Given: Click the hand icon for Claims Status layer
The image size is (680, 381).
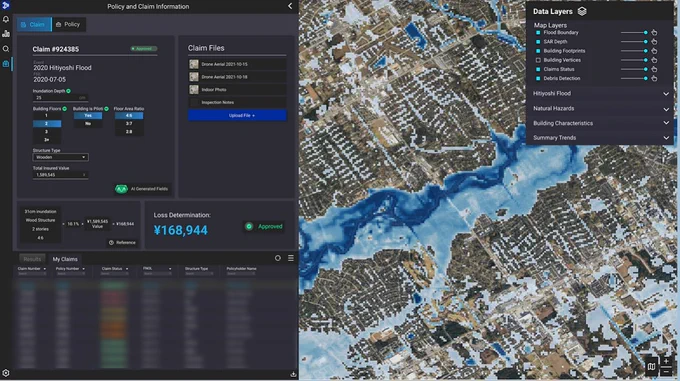Looking at the screenshot, I should pos(654,69).
